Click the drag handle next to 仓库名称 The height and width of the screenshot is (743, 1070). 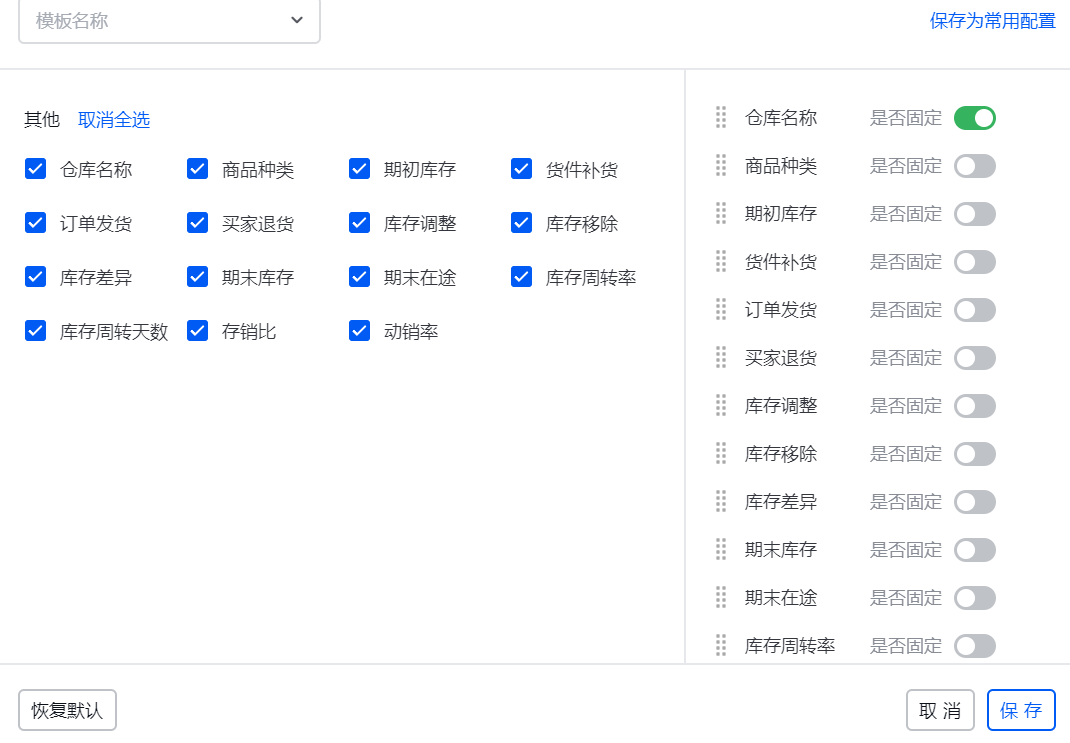tap(720, 118)
